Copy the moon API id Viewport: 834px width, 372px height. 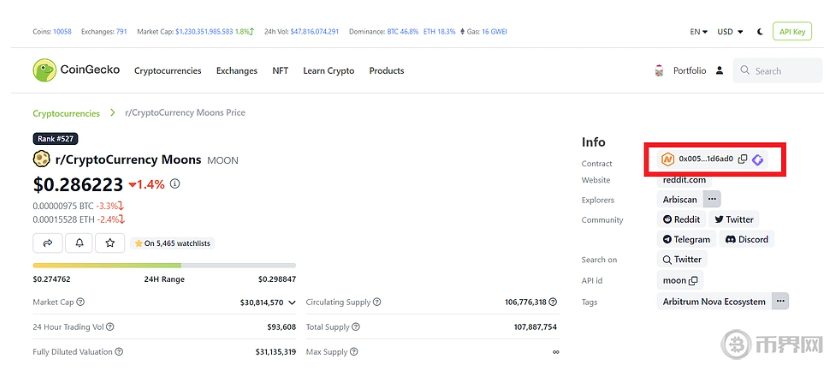coord(693,280)
